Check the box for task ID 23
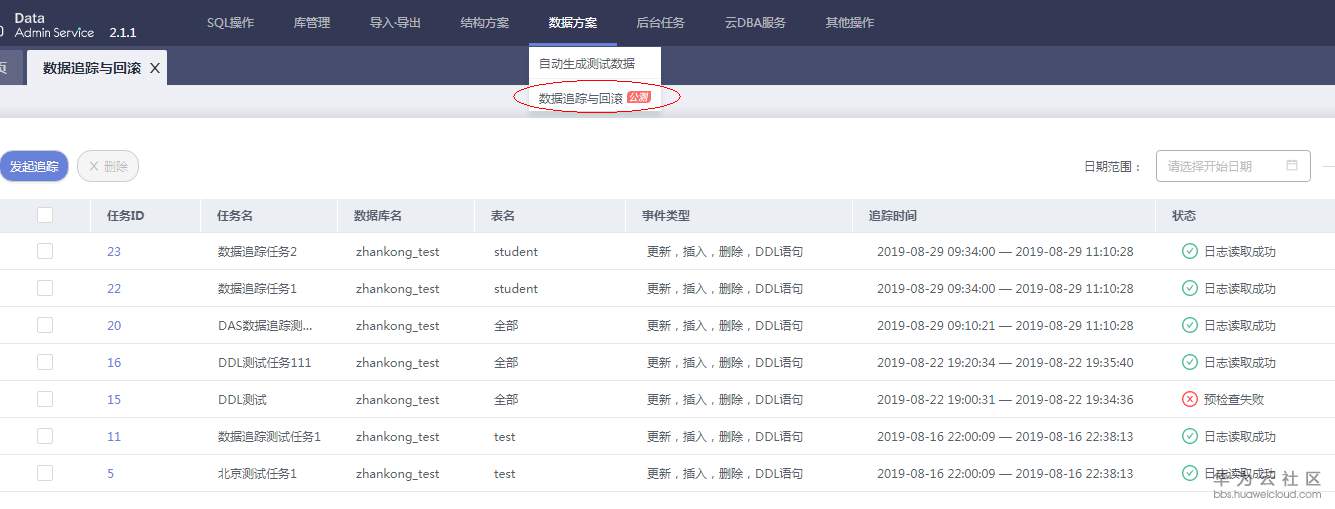Screen dimensions: 1335x509 tap(45, 251)
